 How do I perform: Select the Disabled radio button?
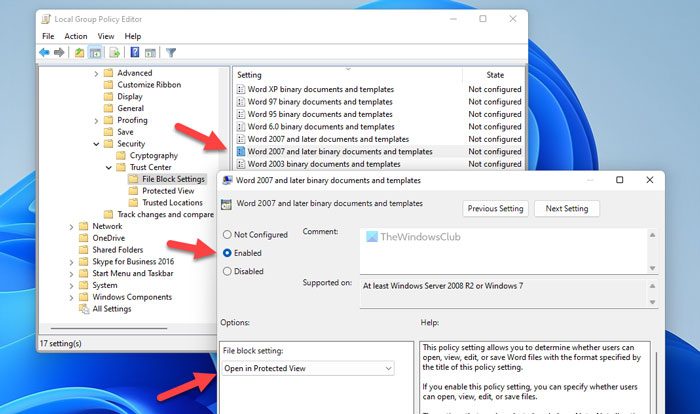tap(227, 271)
